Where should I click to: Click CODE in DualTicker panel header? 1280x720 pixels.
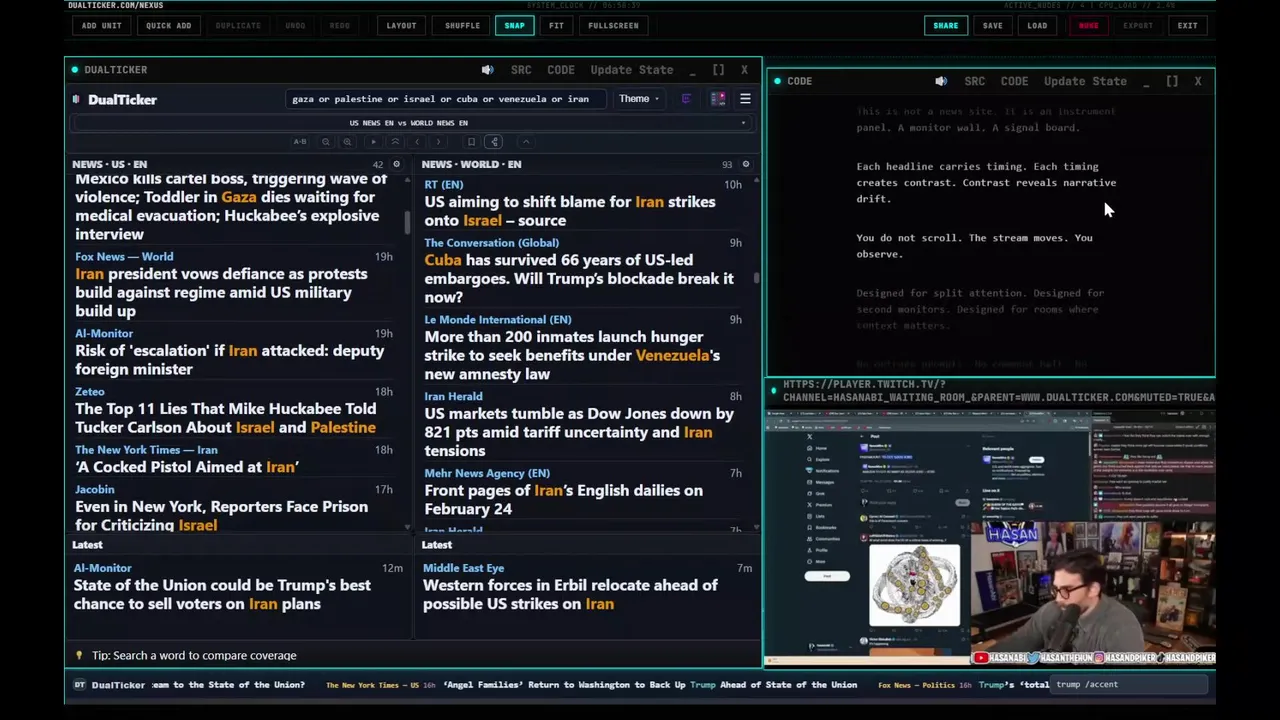tap(561, 70)
